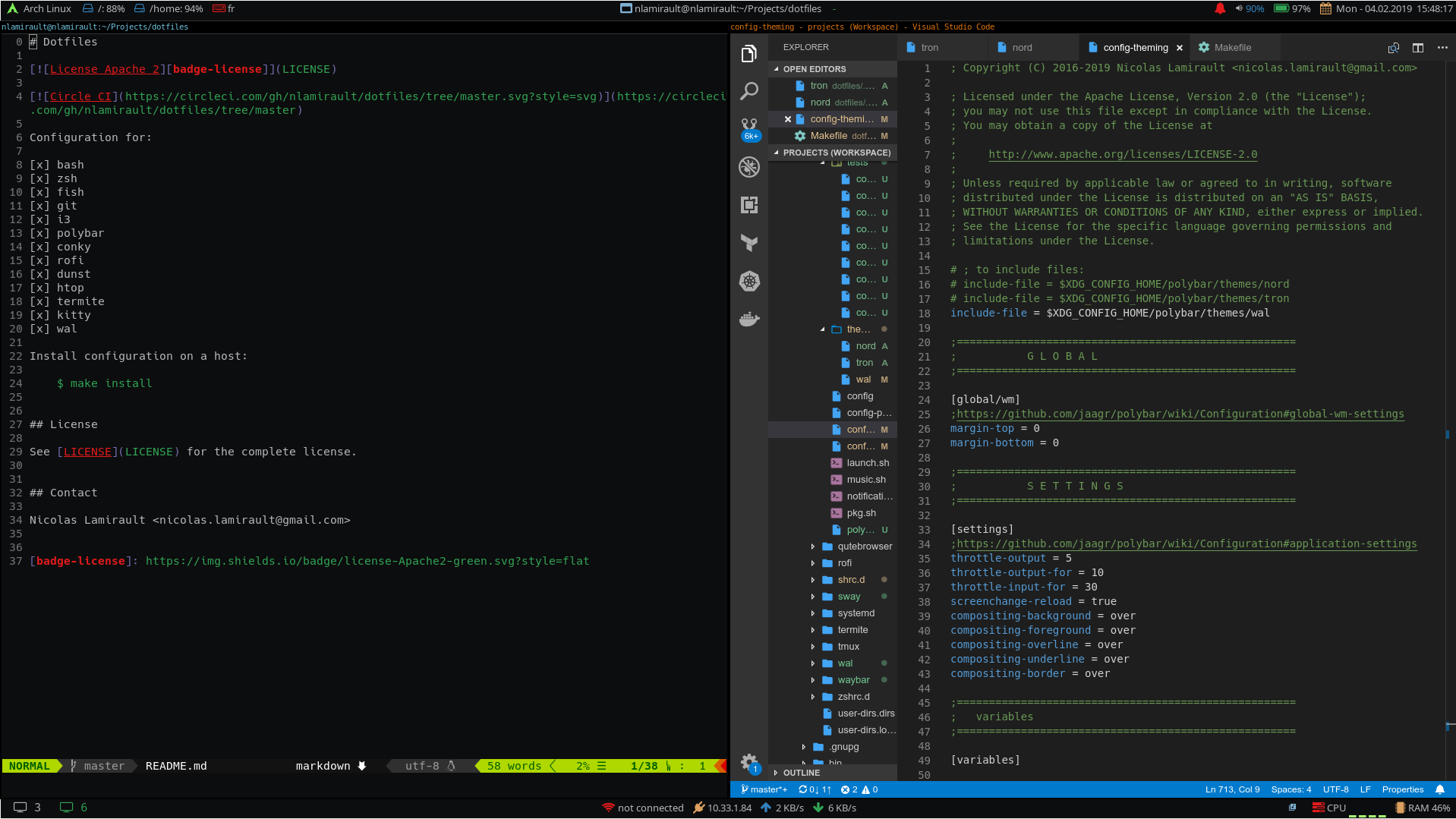
Task: Open tron from the Open Editors list
Action: tap(833, 86)
